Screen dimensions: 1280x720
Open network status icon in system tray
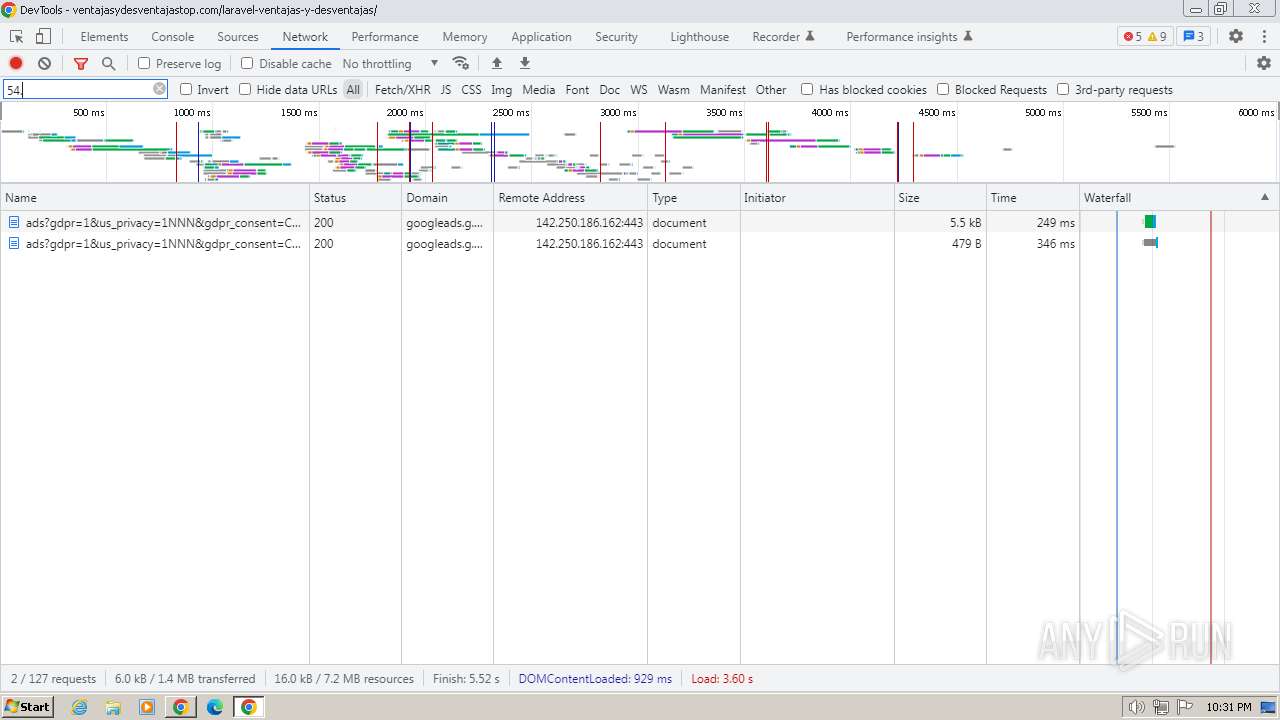tap(1160, 707)
